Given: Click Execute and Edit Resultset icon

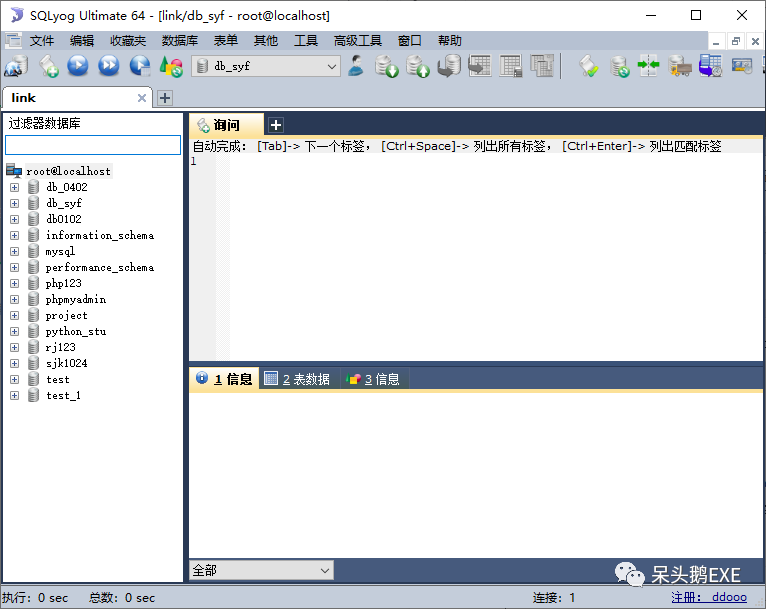Looking at the screenshot, I should point(140,66).
